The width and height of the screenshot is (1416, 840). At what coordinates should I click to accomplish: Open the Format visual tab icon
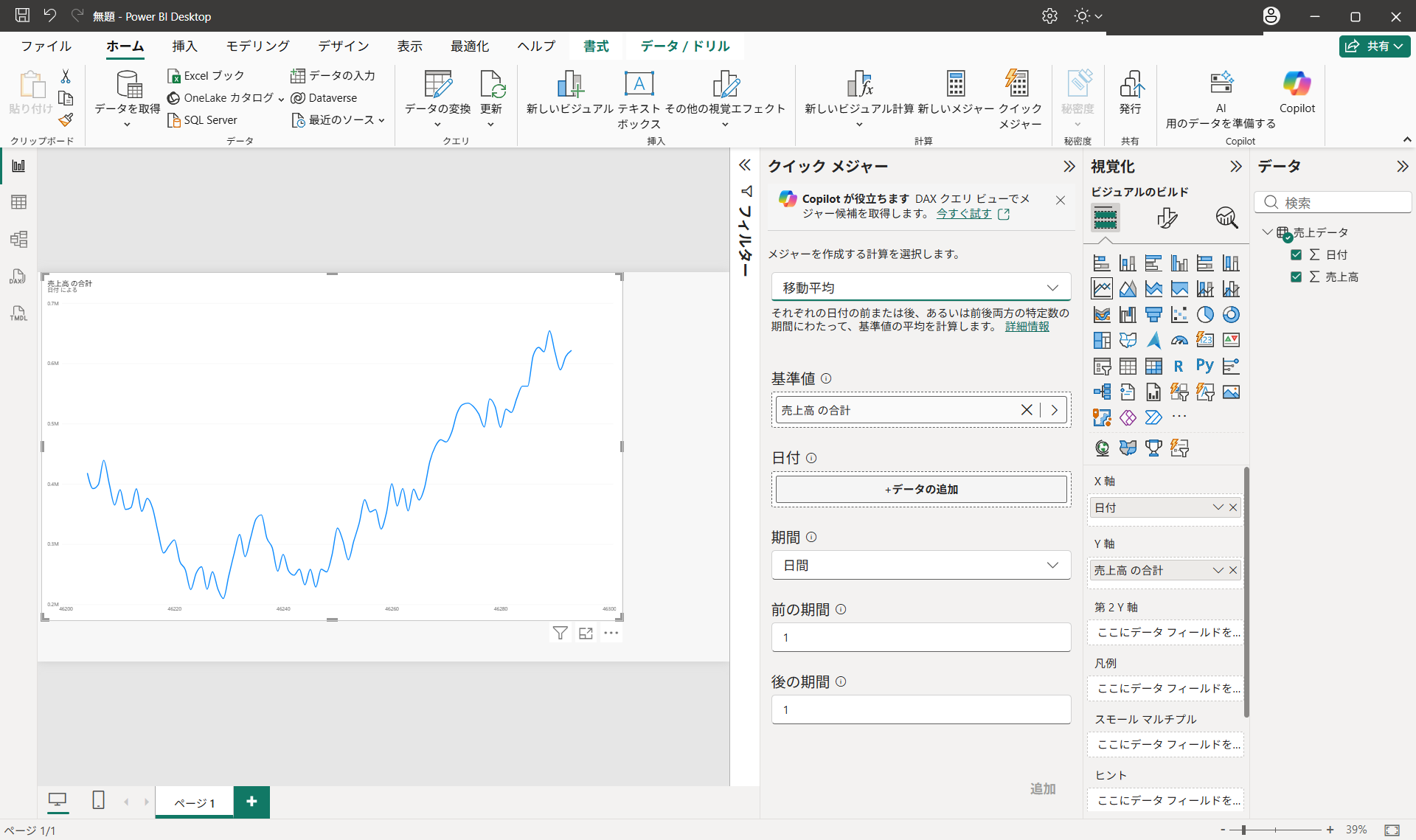tap(1167, 218)
